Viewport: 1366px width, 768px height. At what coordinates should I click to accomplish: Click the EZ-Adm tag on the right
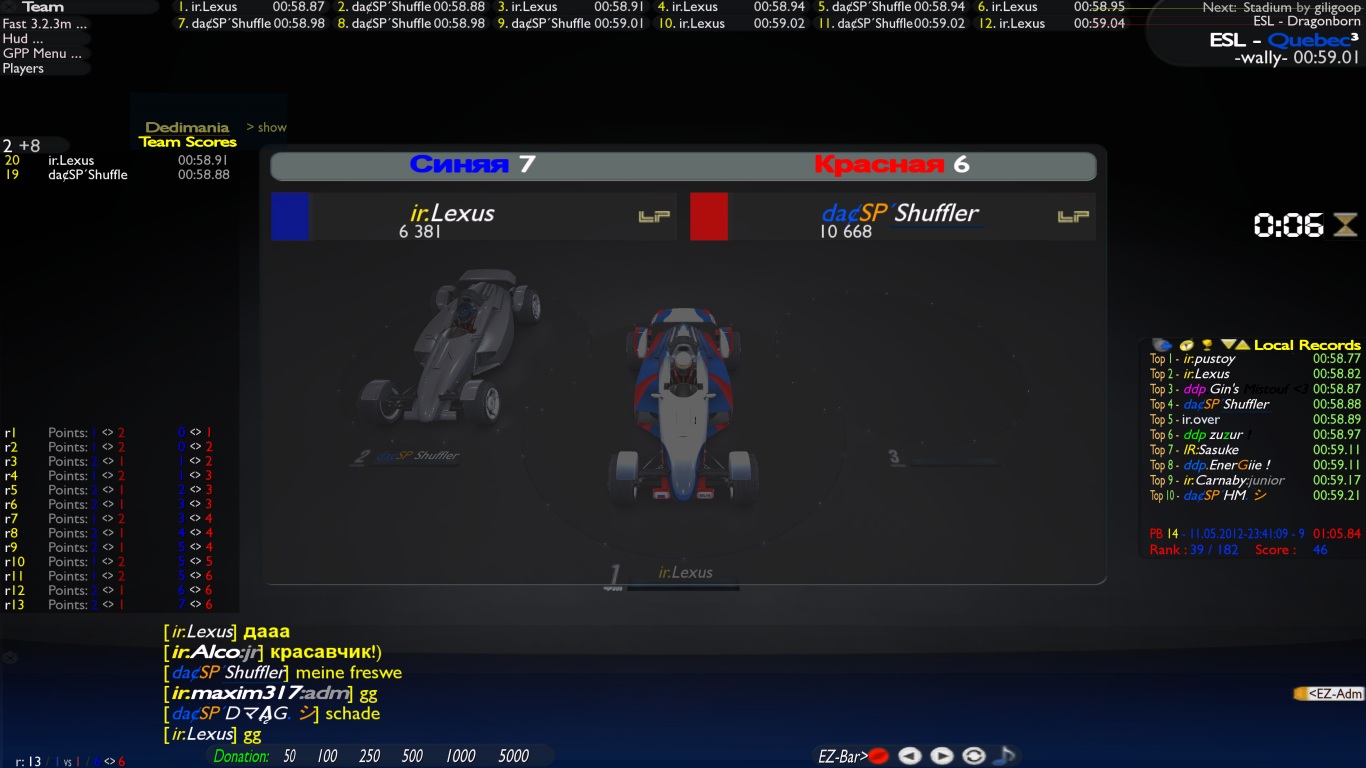click(1330, 693)
